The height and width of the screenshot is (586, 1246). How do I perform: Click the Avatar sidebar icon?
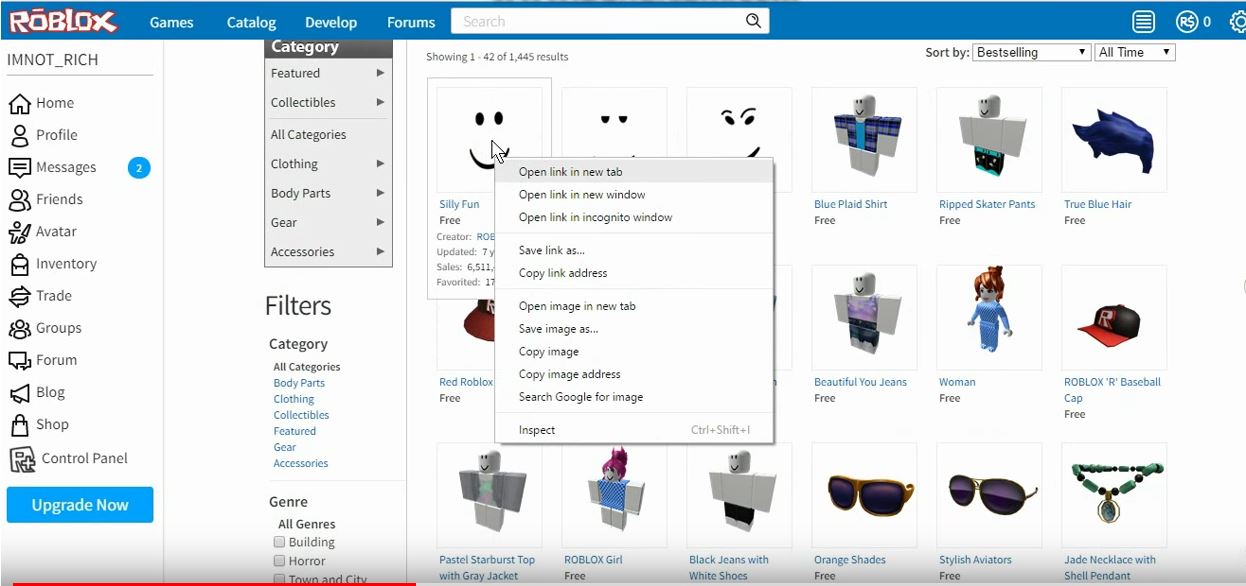pos(19,231)
